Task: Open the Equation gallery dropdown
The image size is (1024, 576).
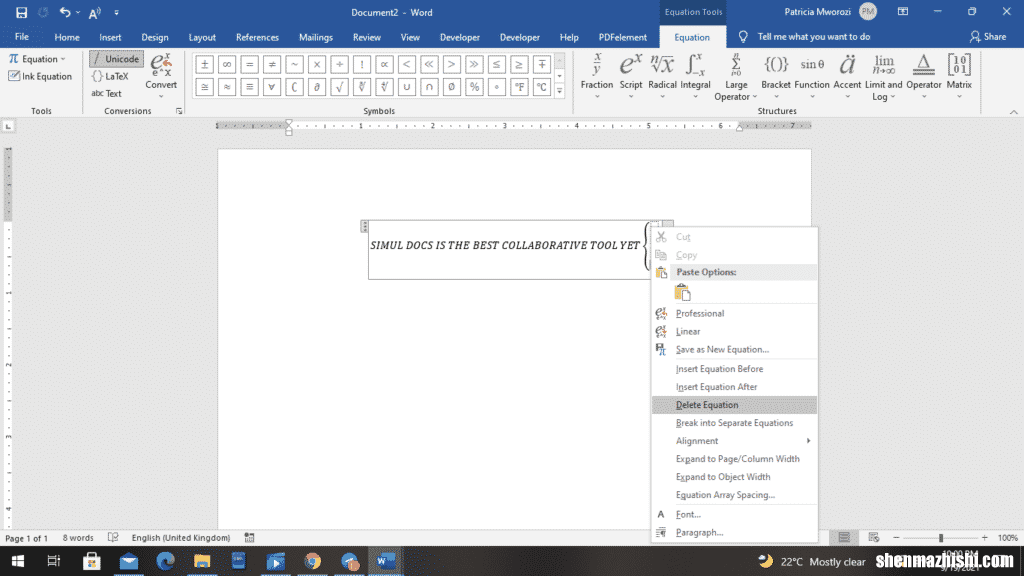Action: coord(37,59)
